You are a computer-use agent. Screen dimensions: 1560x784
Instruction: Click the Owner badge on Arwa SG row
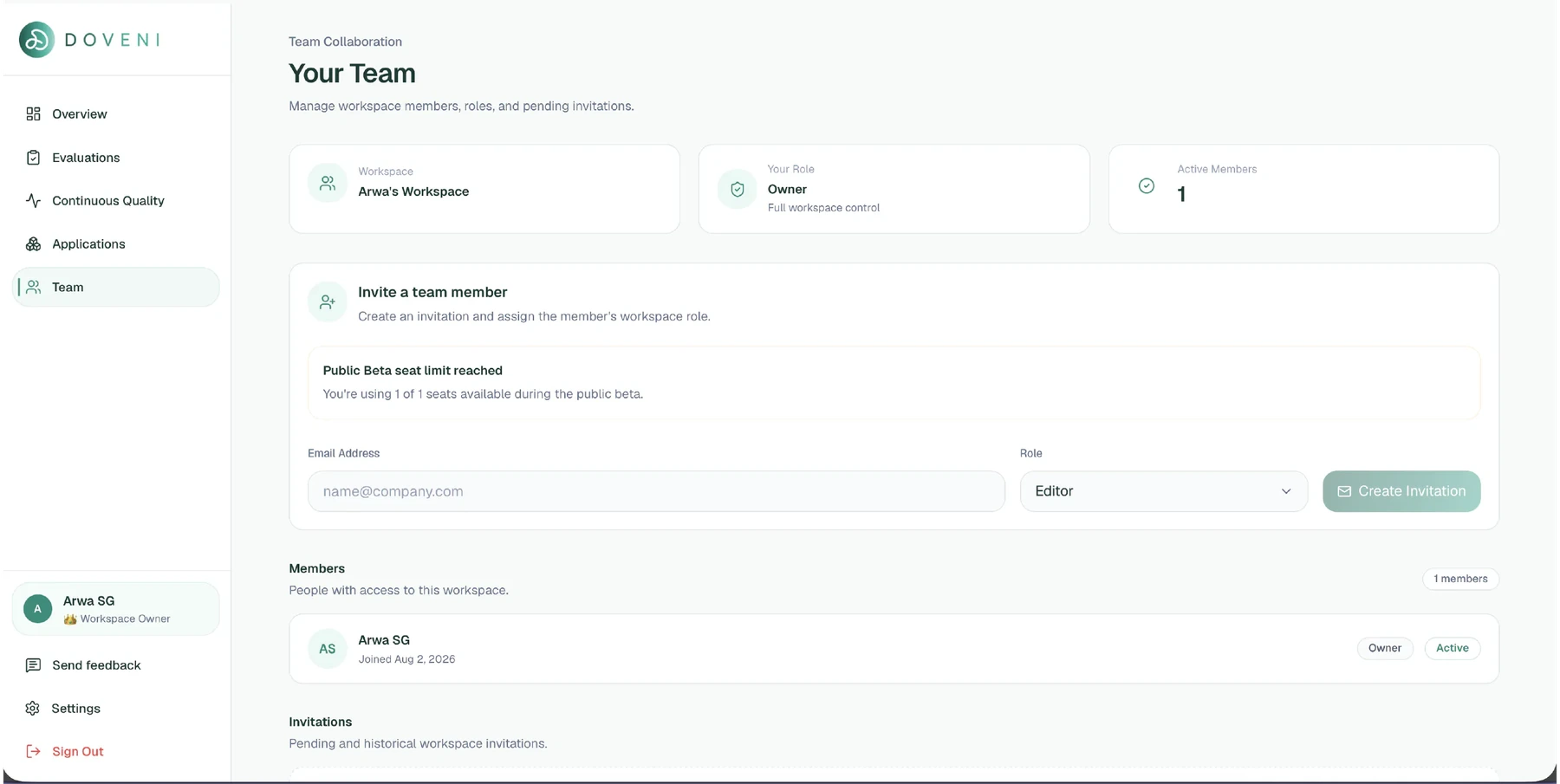tap(1385, 648)
